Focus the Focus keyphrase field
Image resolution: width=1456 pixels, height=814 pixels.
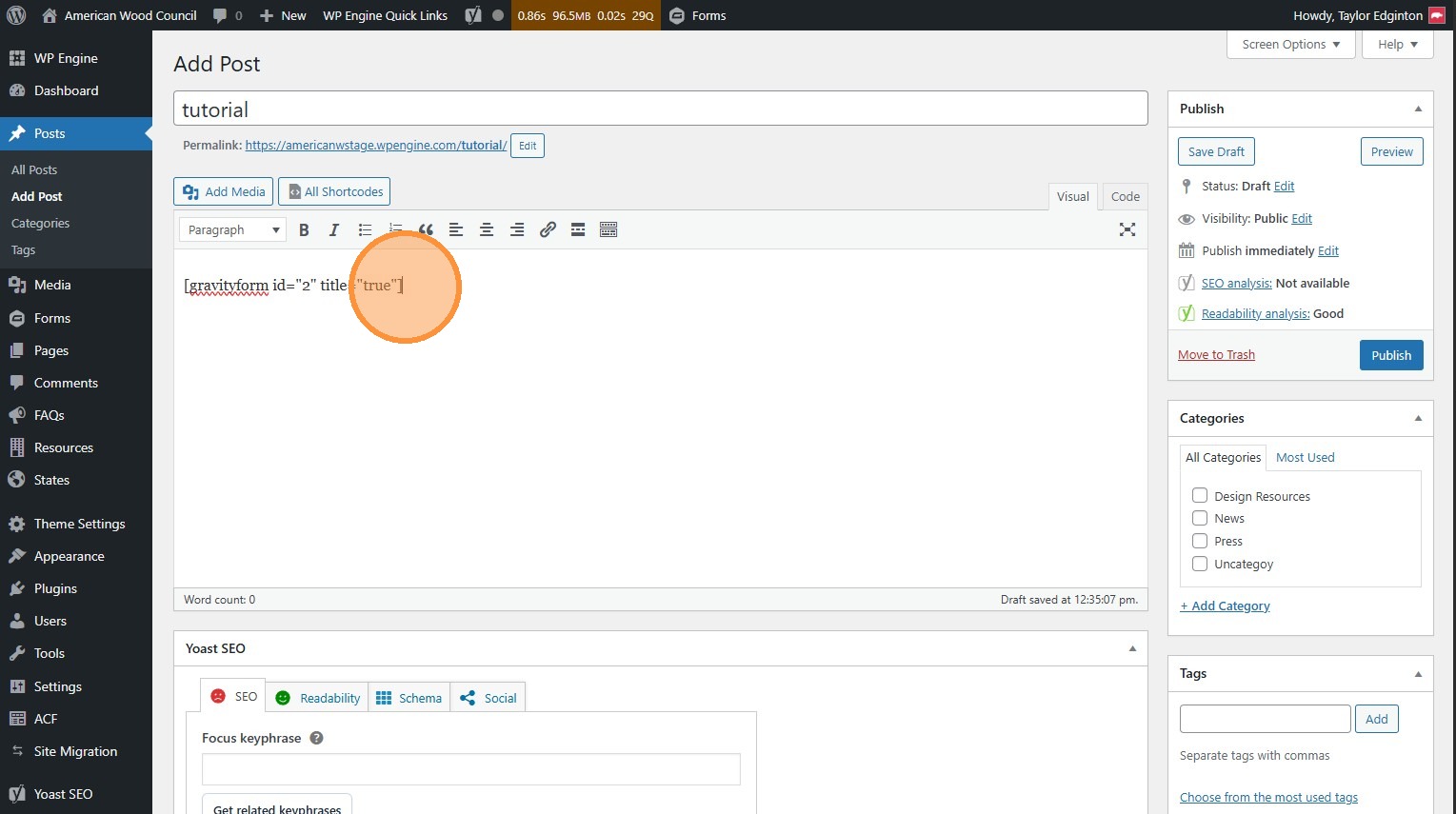tap(471, 769)
